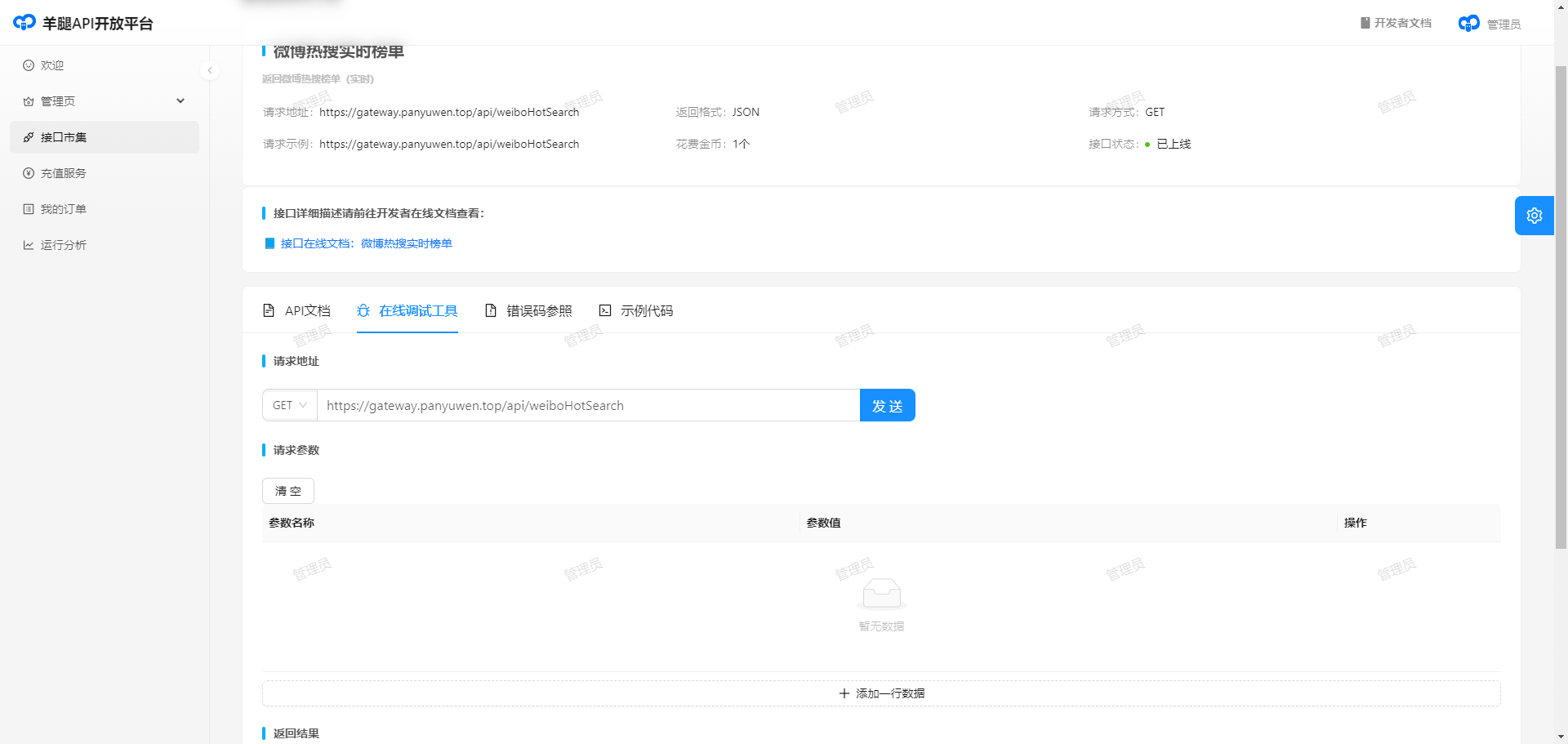This screenshot has height=744, width=1568.
Task: Expand the 管理页 submenu chevron
Action: click(180, 101)
